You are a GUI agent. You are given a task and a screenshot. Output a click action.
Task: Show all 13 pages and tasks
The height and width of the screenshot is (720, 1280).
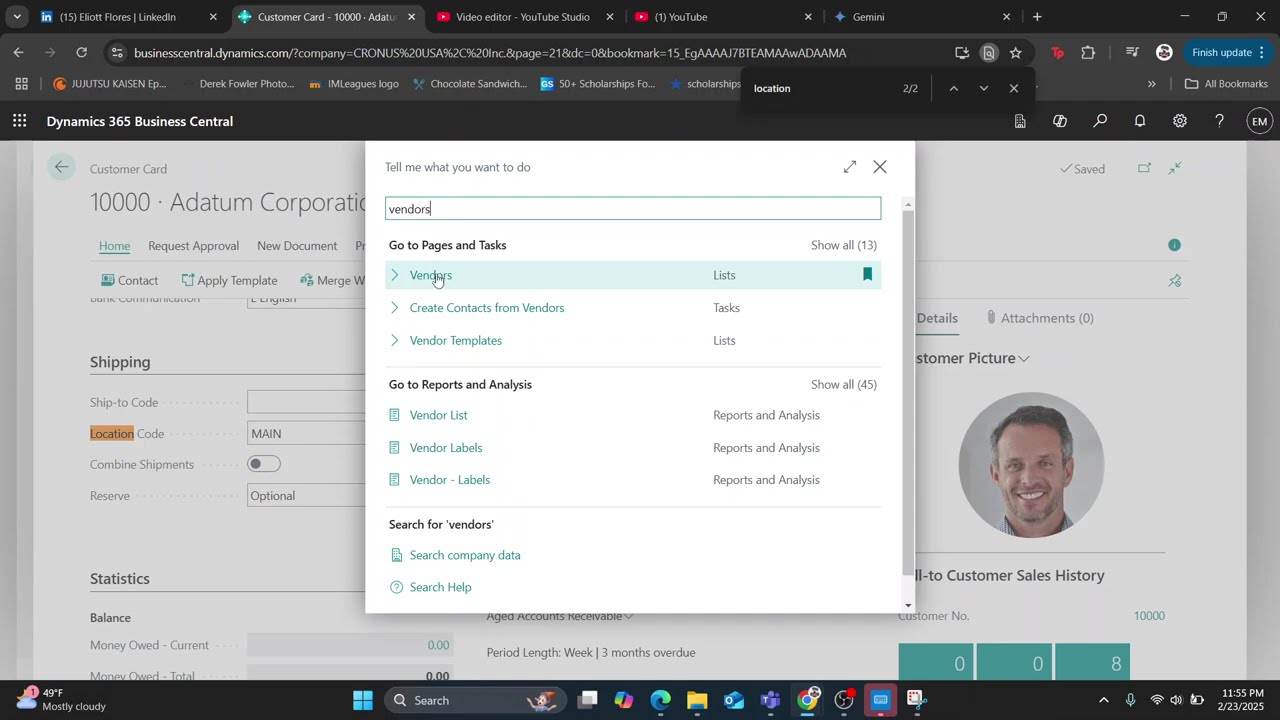[844, 245]
